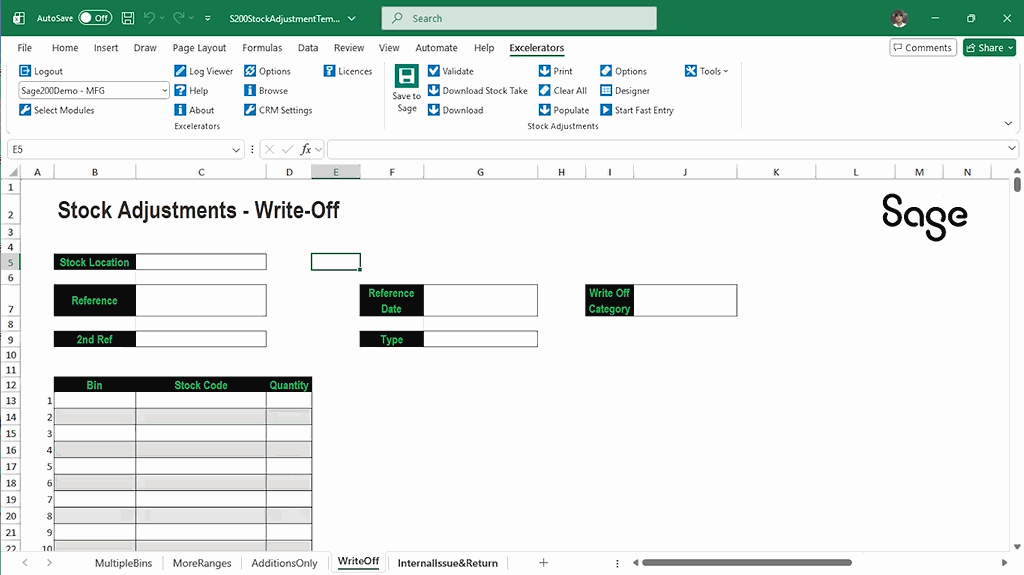Click the Redo icon
This screenshot has width=1024, height=575.
178,18
